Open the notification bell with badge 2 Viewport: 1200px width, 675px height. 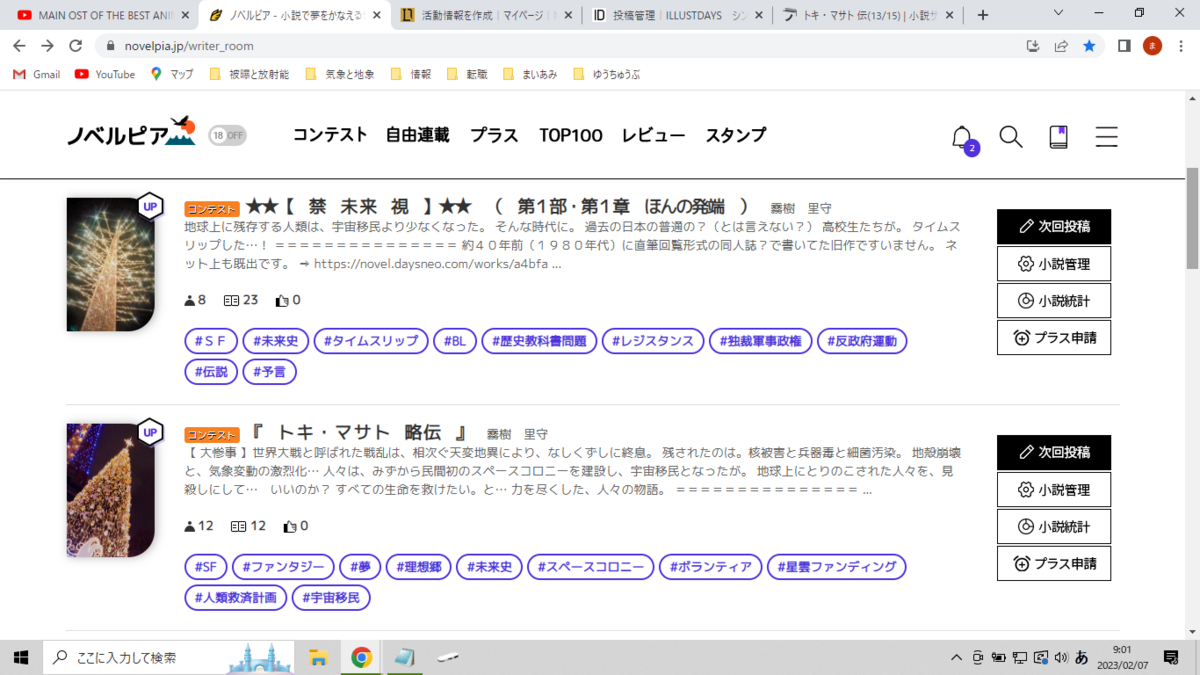point(962,137)
